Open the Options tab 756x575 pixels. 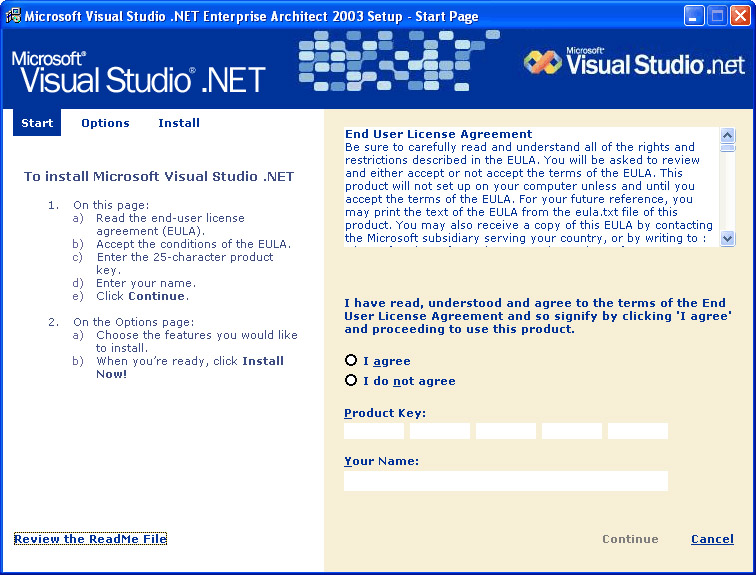(x=105, y=123)
